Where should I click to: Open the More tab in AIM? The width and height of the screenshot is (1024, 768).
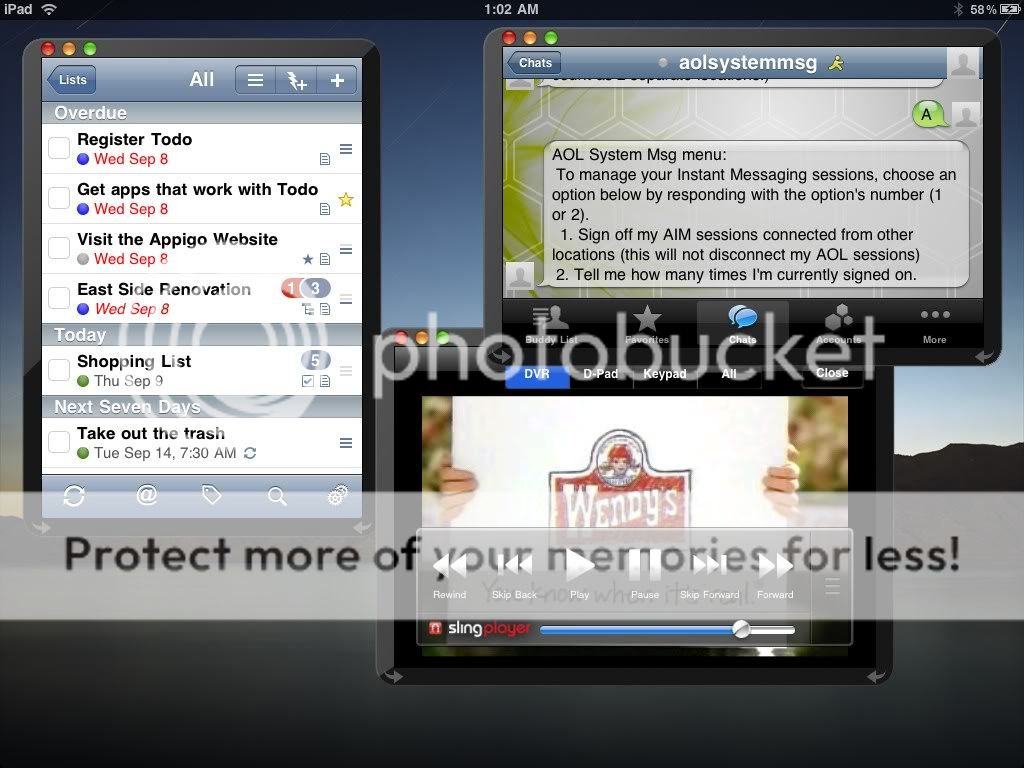click(x=935, y=325)
